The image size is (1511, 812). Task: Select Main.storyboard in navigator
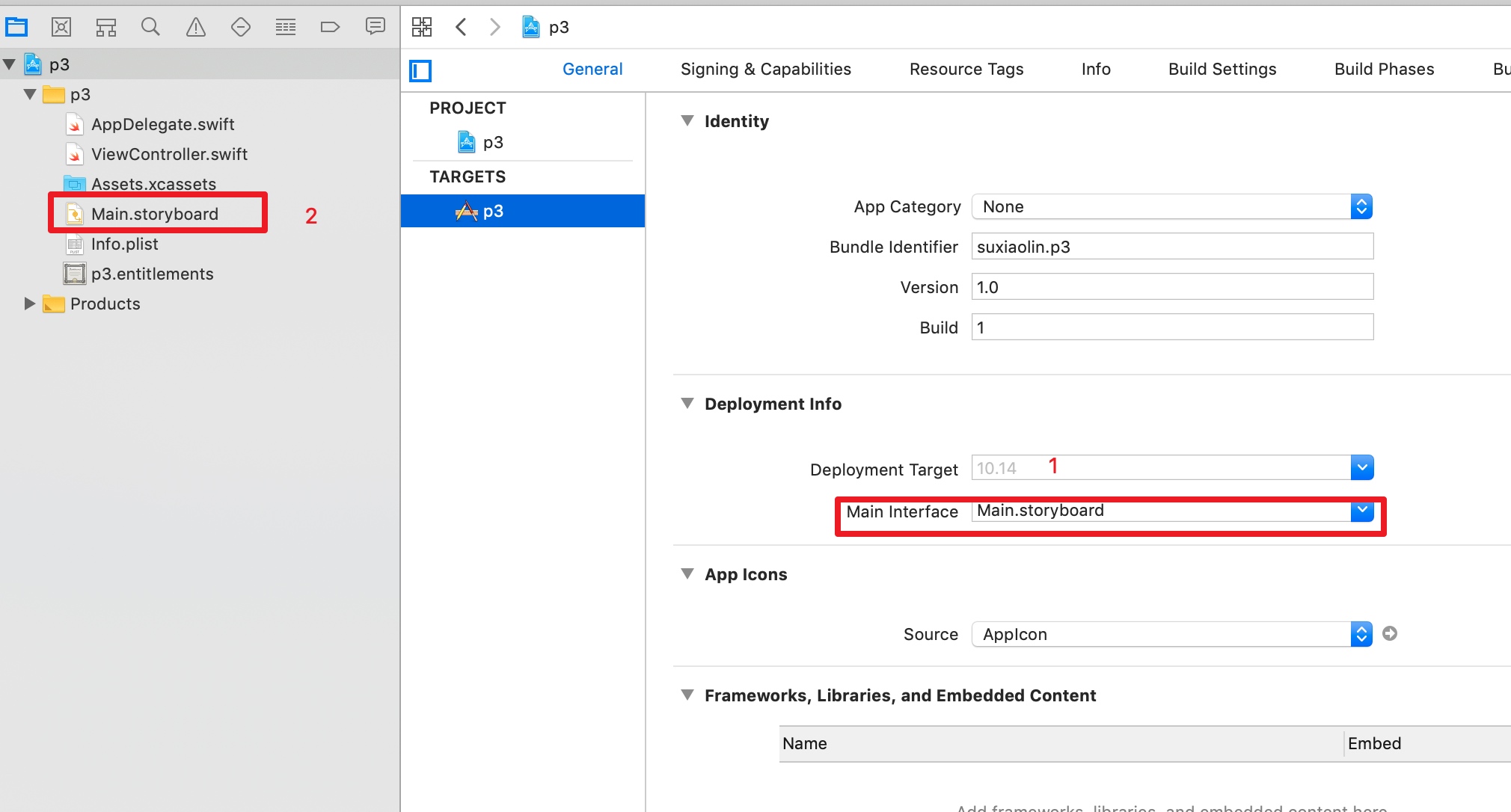pyautogui.click(x=155, y=214)
